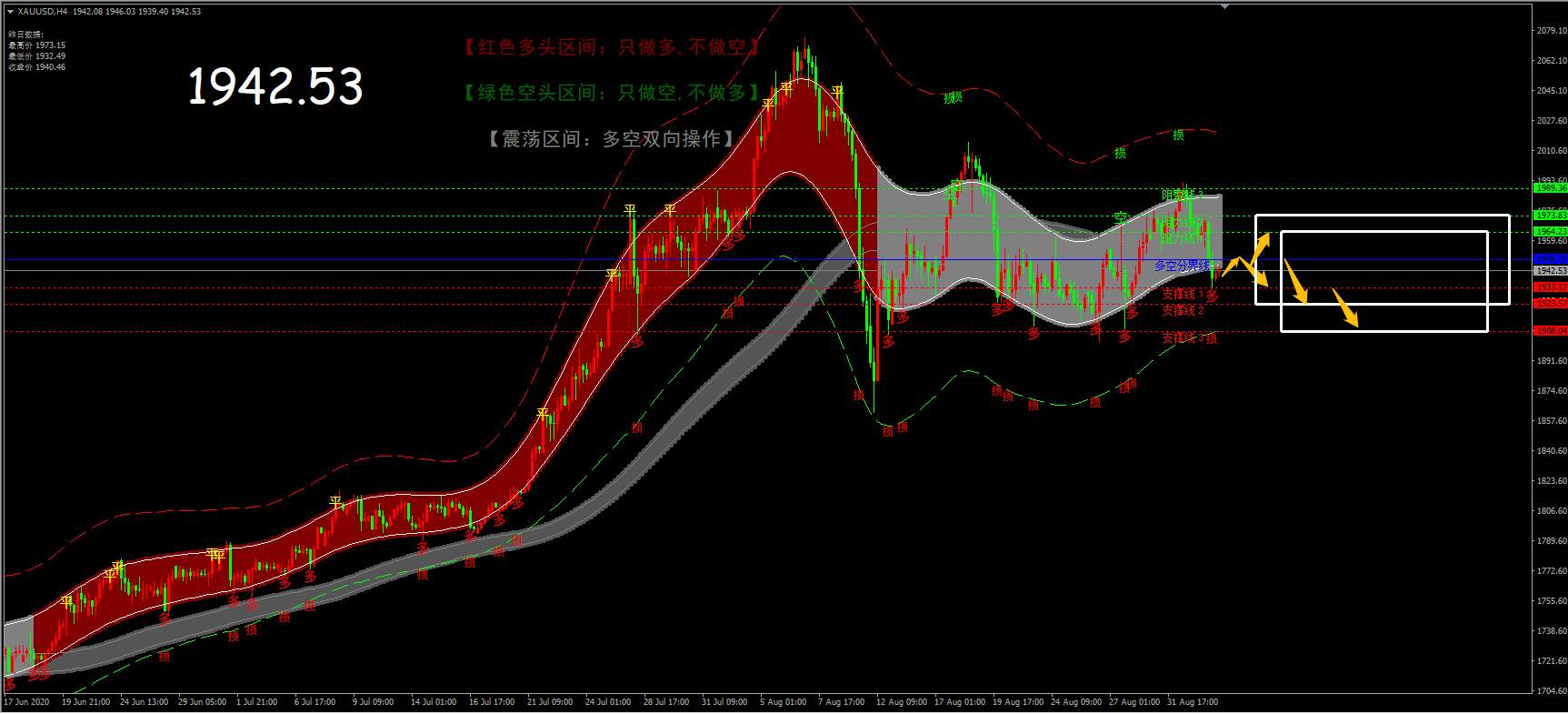Click the 21 Jul 09:00 time label

point(550,702)
